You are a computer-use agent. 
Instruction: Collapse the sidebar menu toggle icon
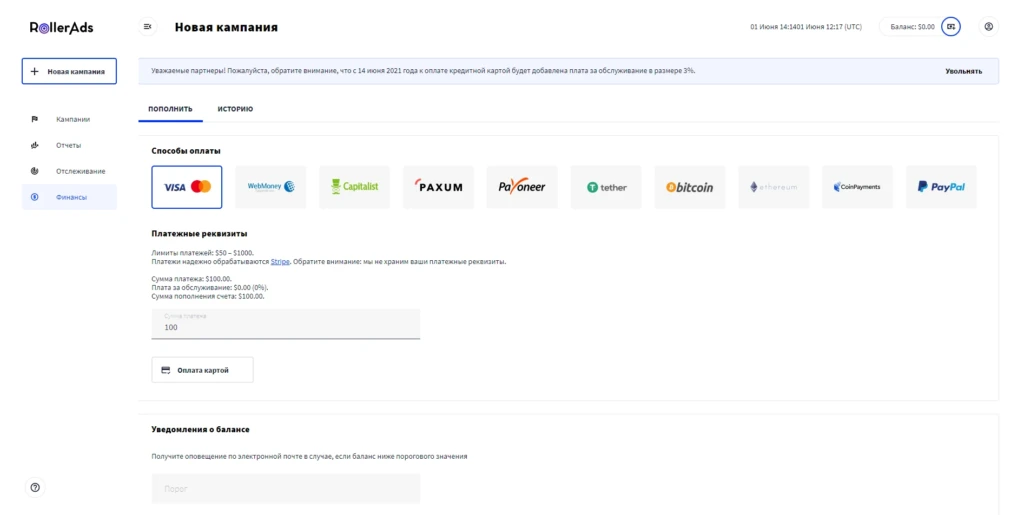(148, 27)
